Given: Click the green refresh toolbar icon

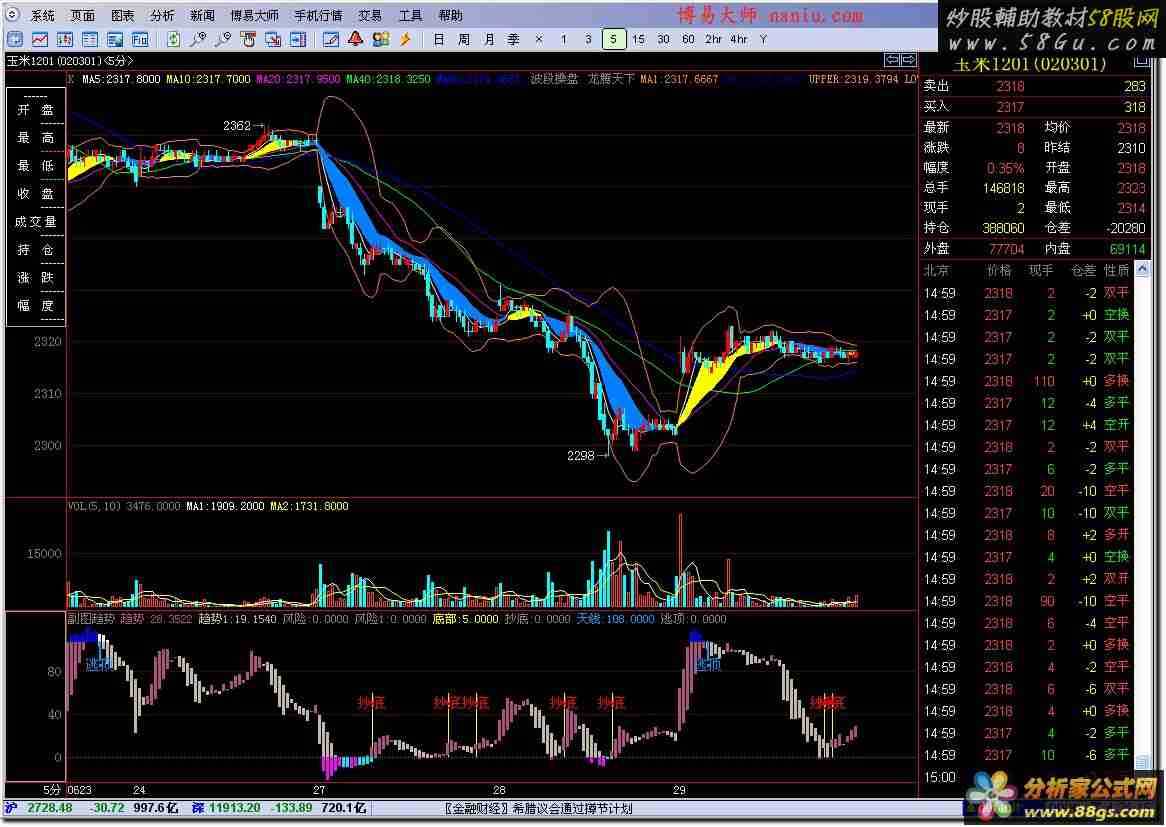Looking at the screenshot, I should point(173,39).
